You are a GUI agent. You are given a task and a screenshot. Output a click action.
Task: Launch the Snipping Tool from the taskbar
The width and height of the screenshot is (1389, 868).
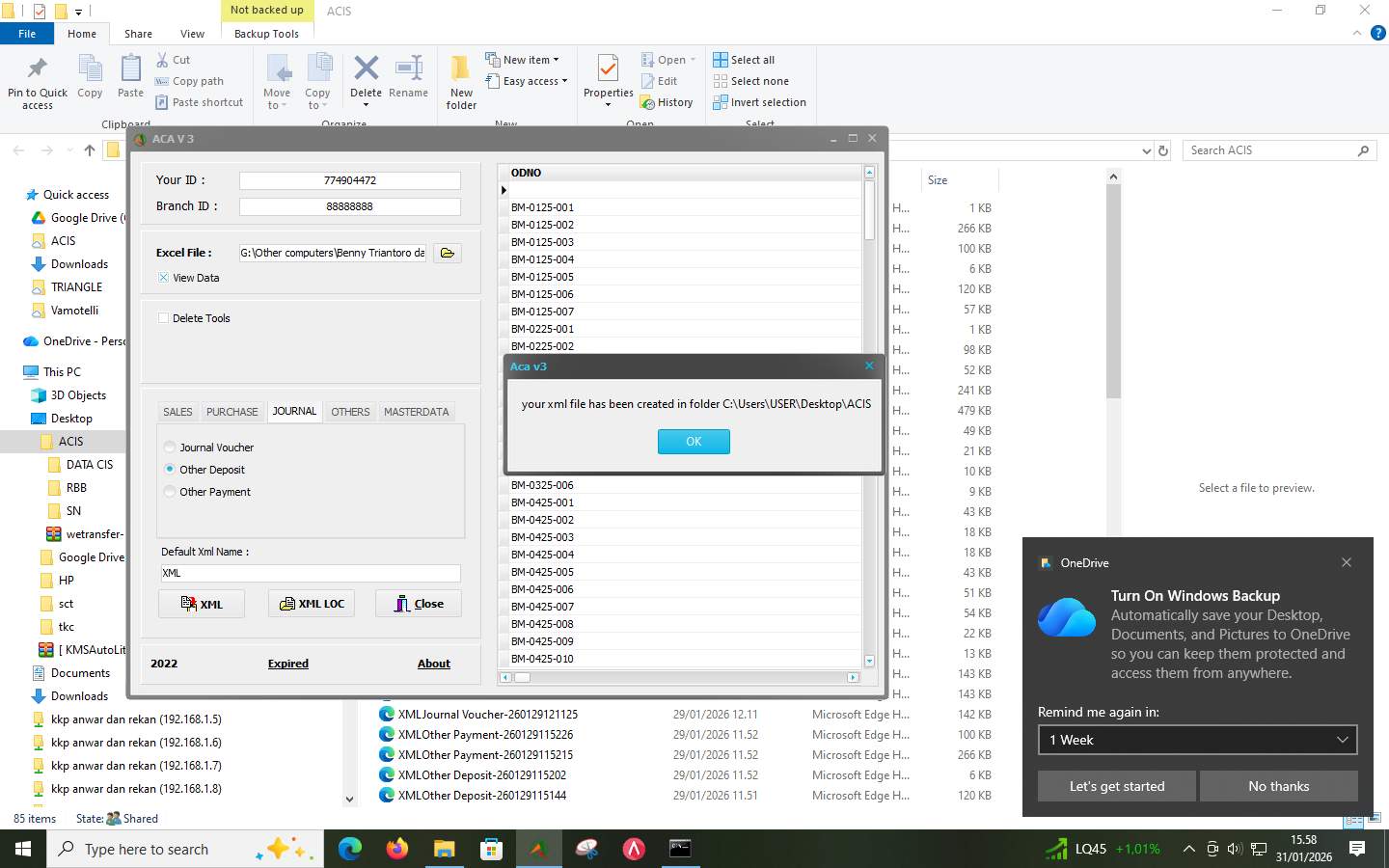(586, 850)
